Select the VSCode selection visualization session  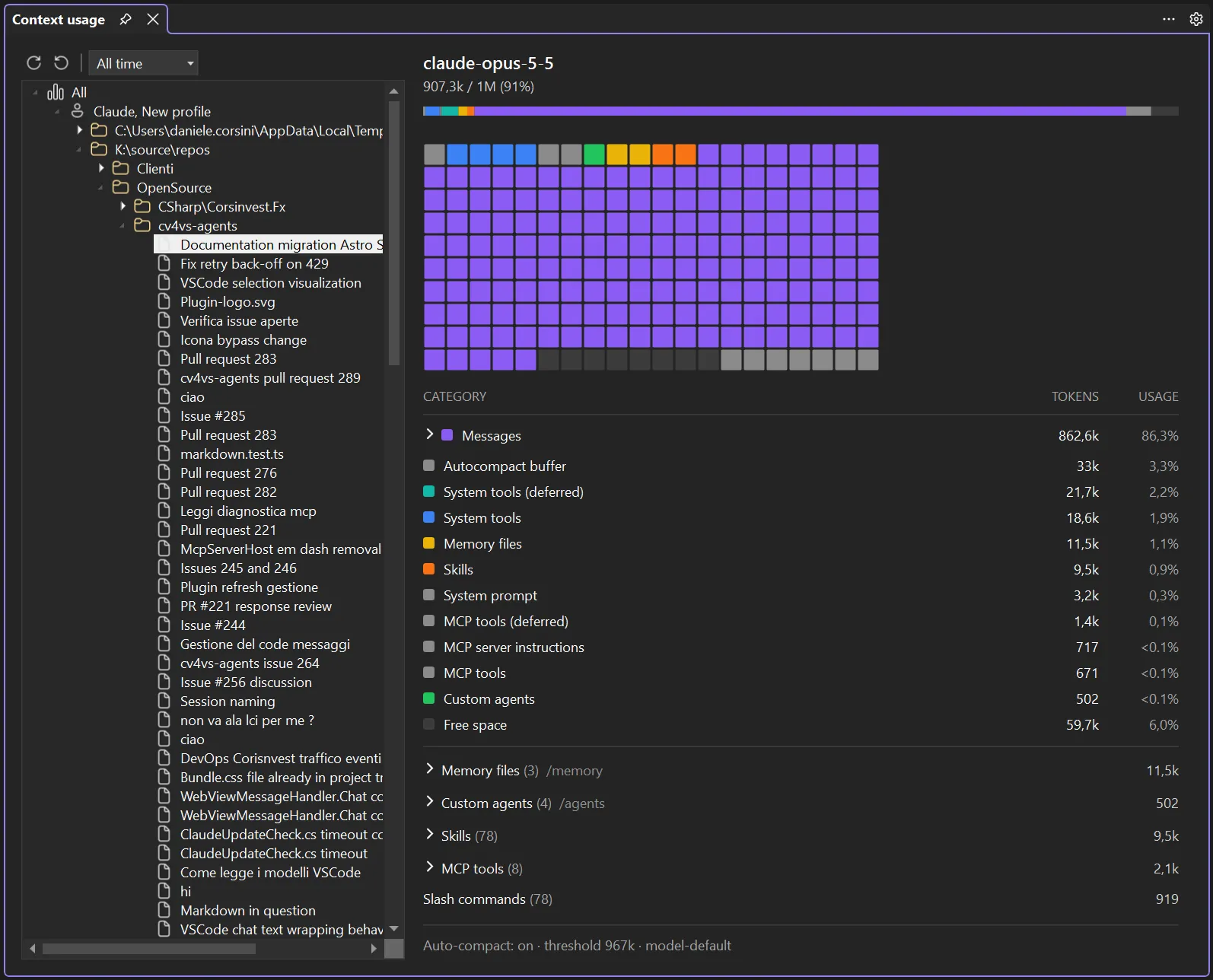271,282
